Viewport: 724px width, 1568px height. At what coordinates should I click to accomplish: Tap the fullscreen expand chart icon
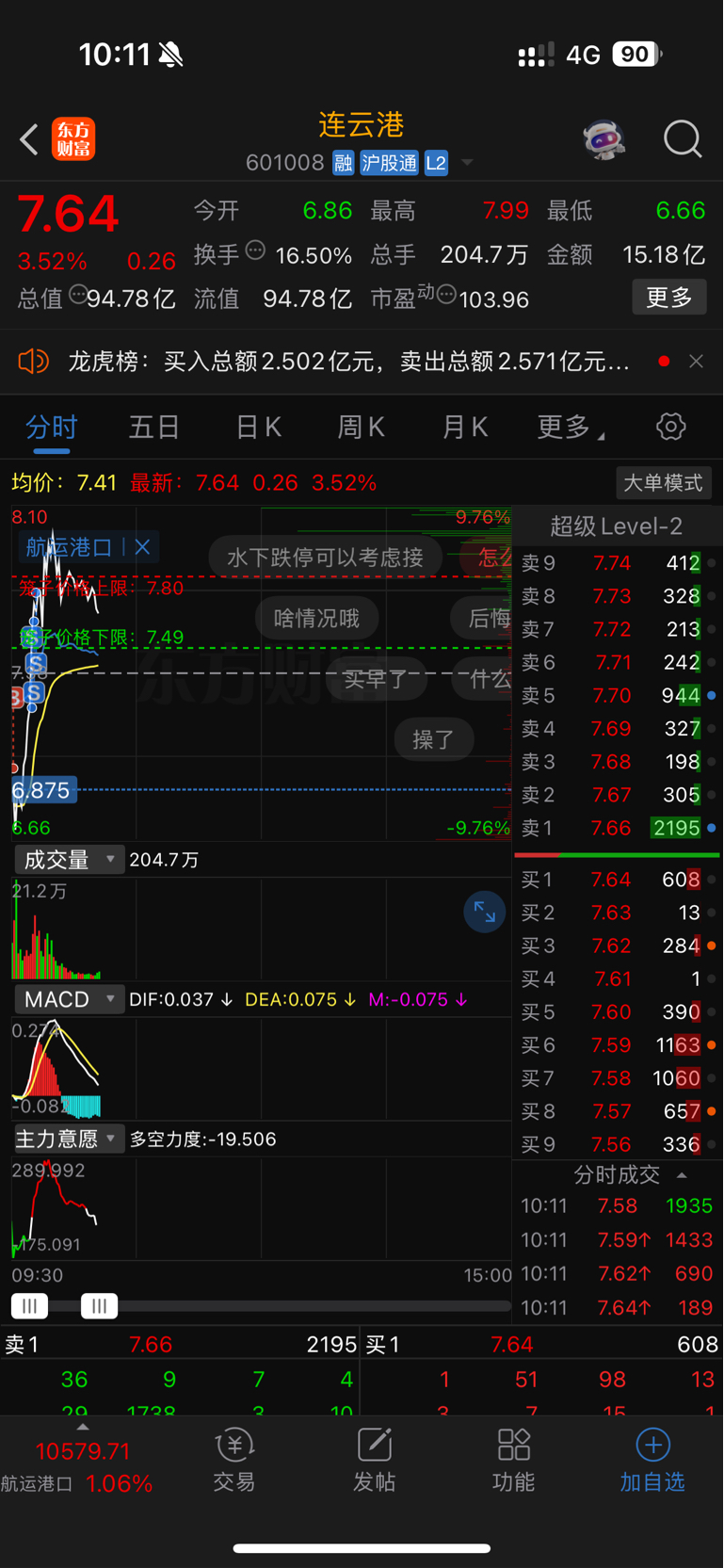point(485,912)
